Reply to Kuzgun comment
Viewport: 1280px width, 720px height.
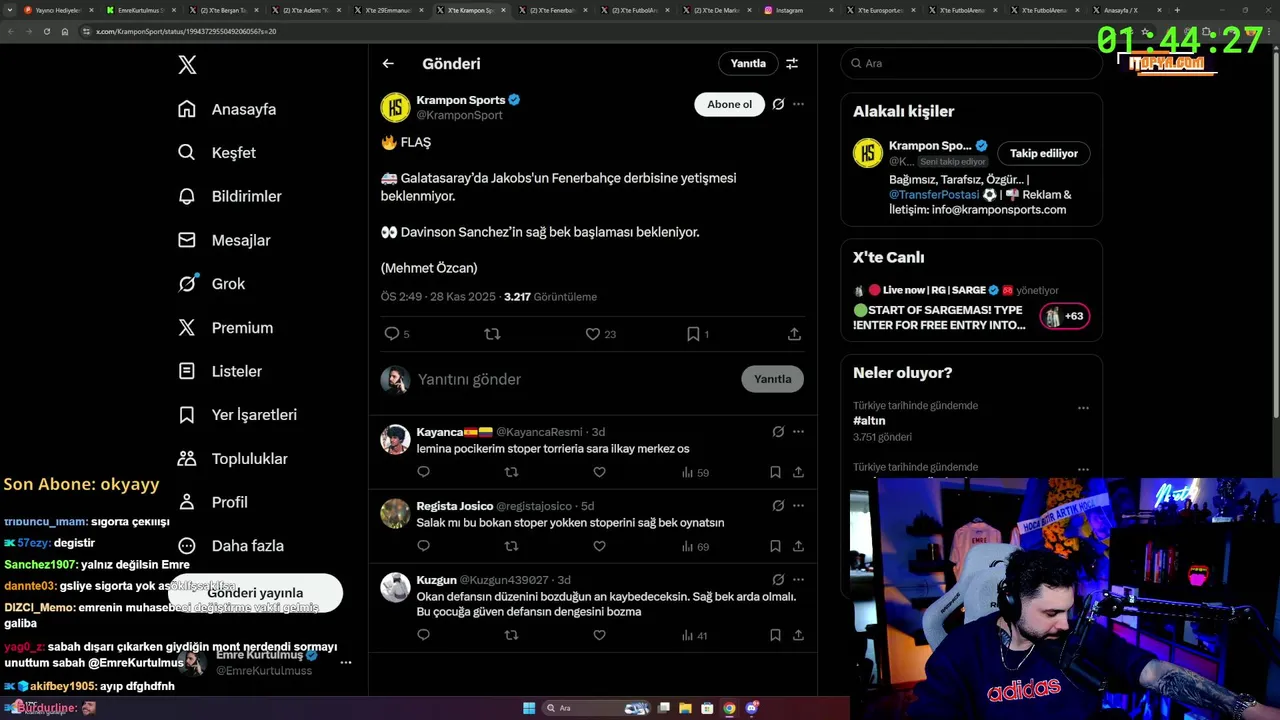coord(423,635)
